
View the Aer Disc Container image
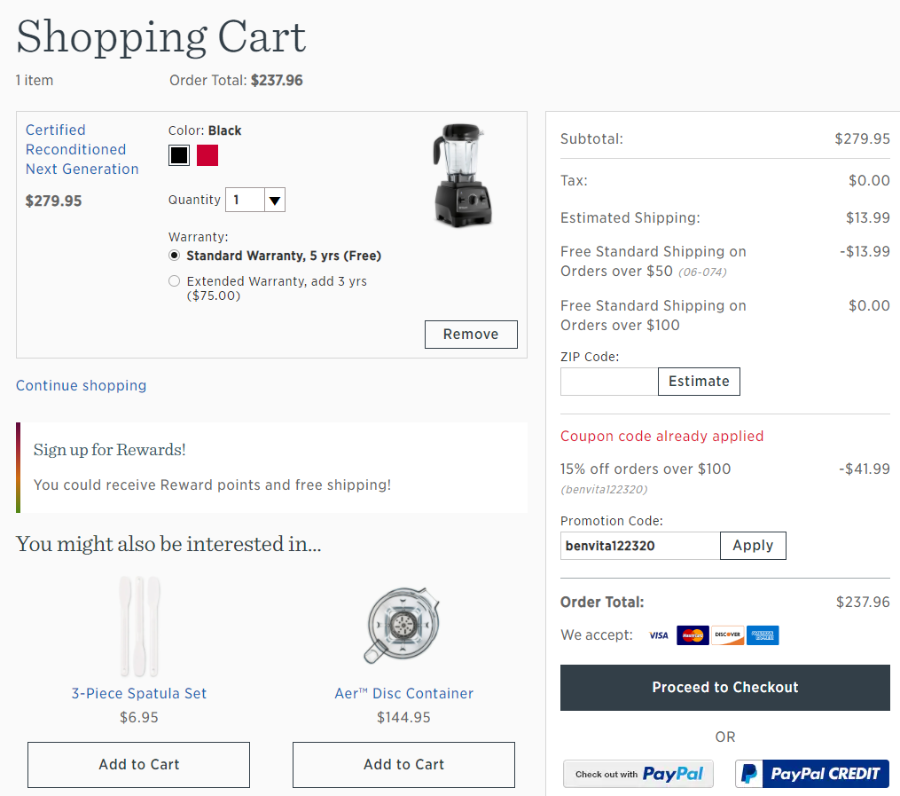pos(404,625)
